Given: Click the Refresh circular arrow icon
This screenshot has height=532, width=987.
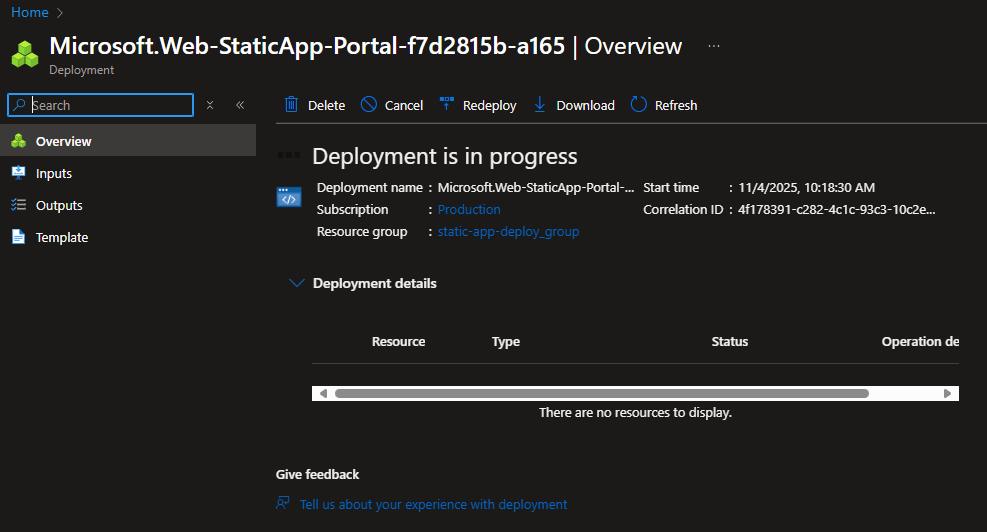Looking at the screenshot, I should (x=638, y=105).
